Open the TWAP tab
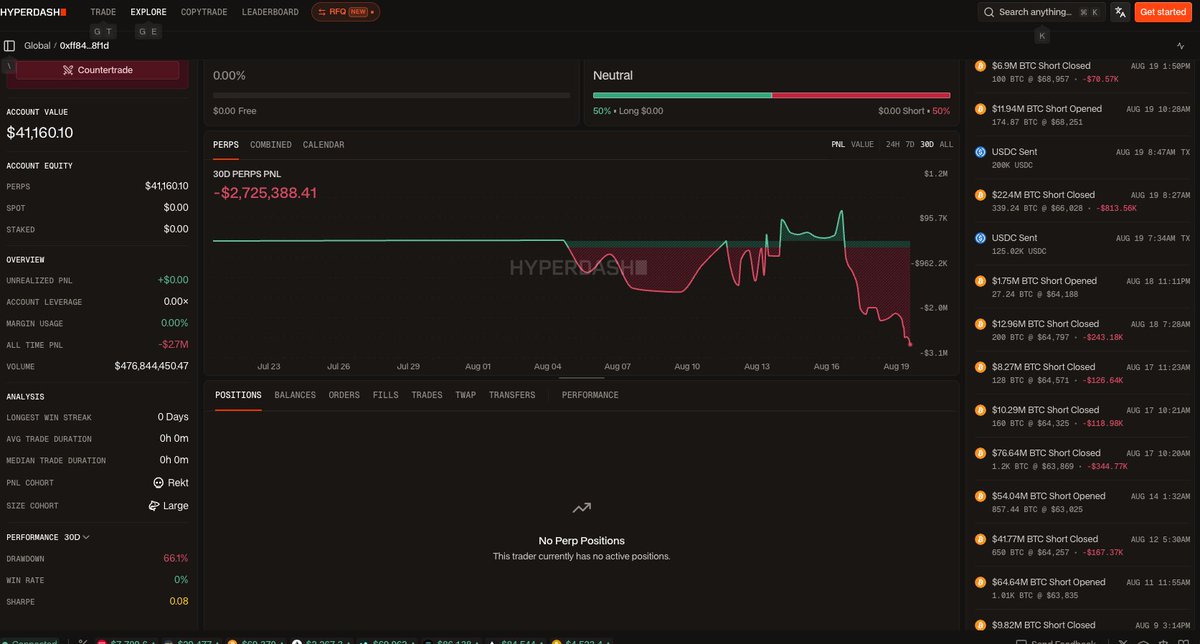Screen dimensions: 1200x644 [x=466, y=395]
